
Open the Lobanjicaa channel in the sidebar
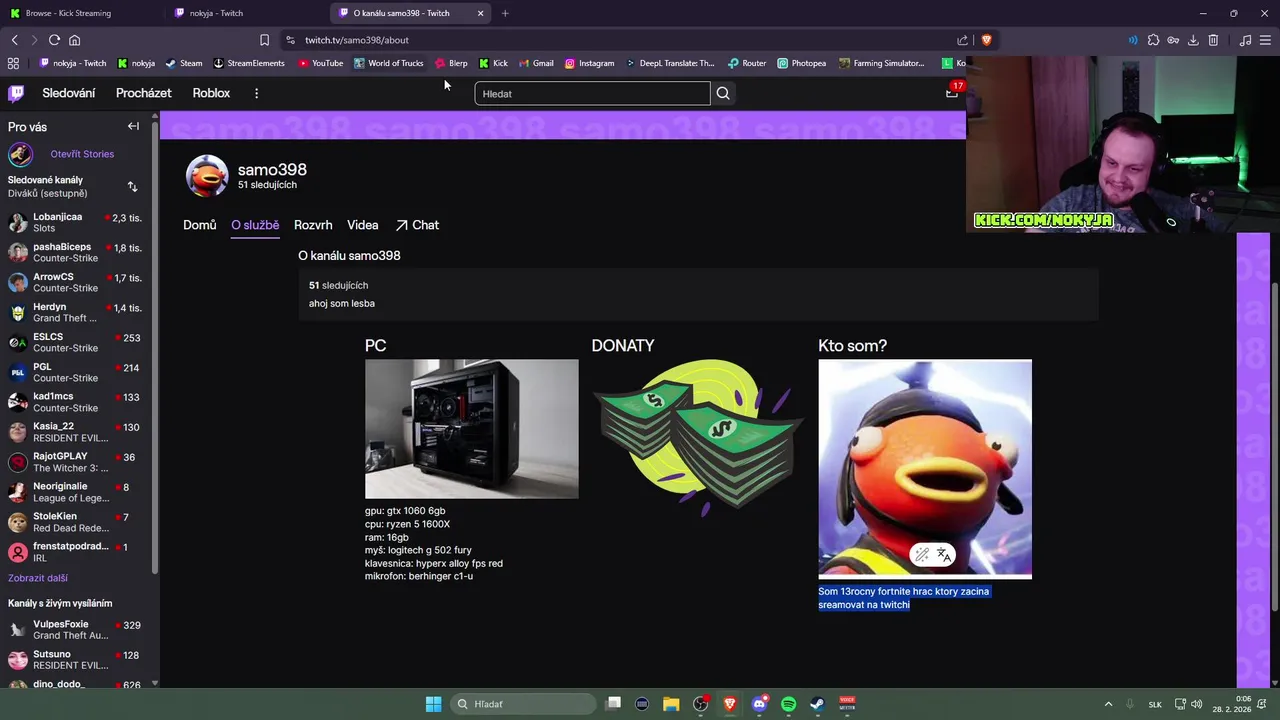click(x=77, y=222)
